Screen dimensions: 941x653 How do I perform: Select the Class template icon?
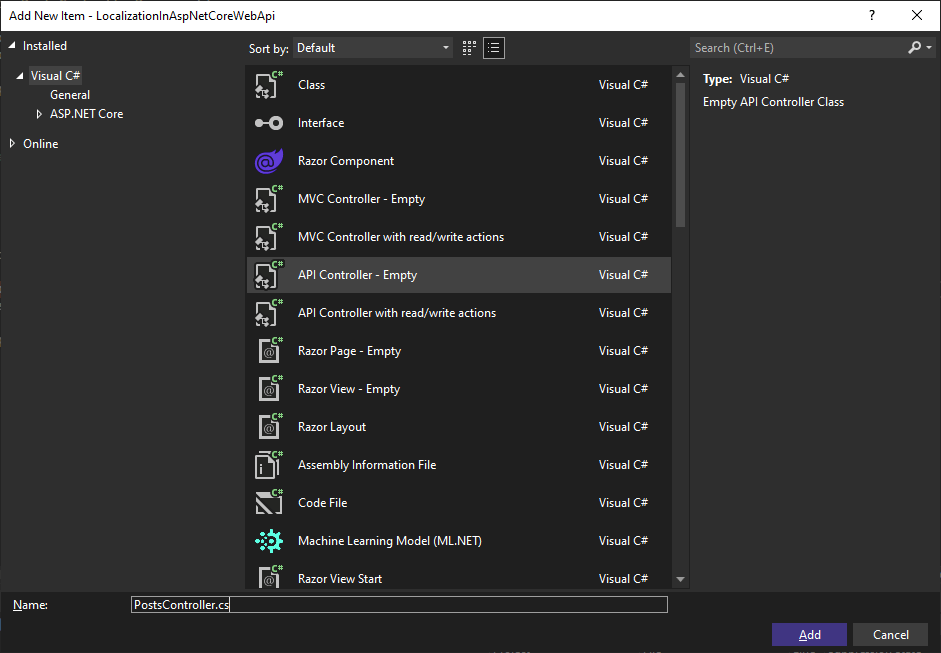pyautogui.click(x=268, y=84)
